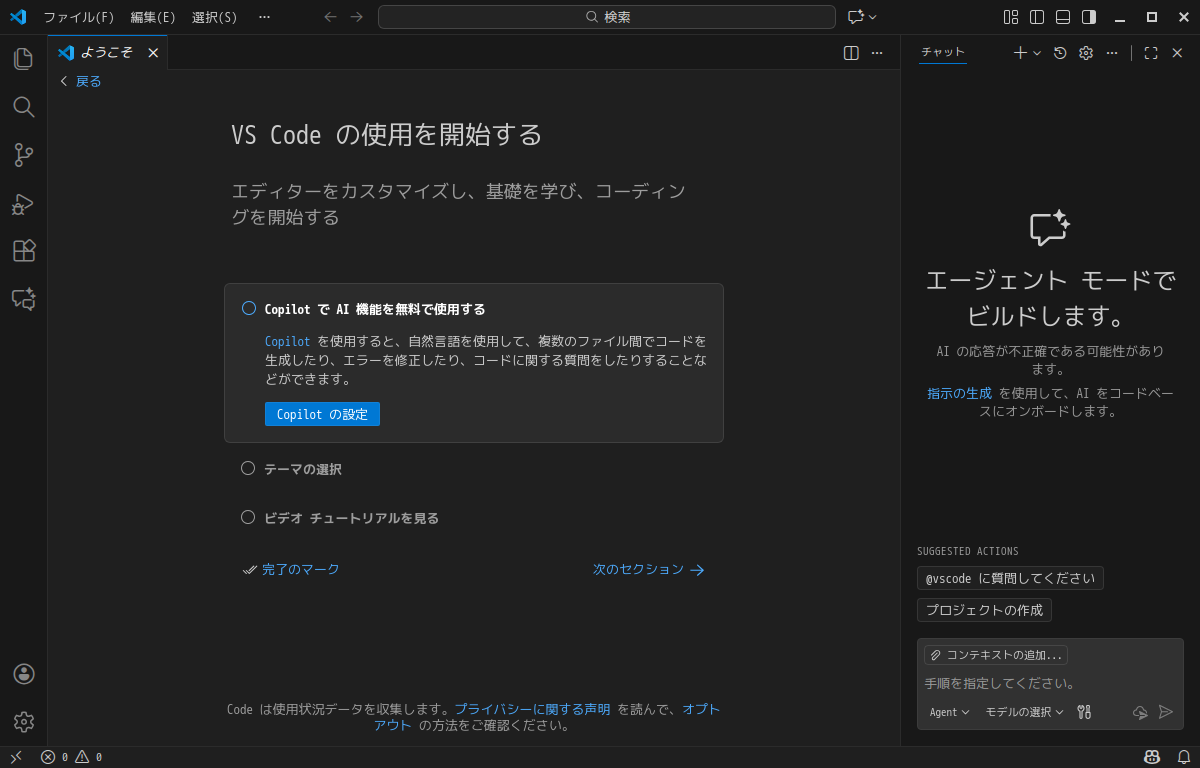The height and width of the screenshot is (768, 1200).
Task: Split the editor using the split icon
Action: pos(849,53)
